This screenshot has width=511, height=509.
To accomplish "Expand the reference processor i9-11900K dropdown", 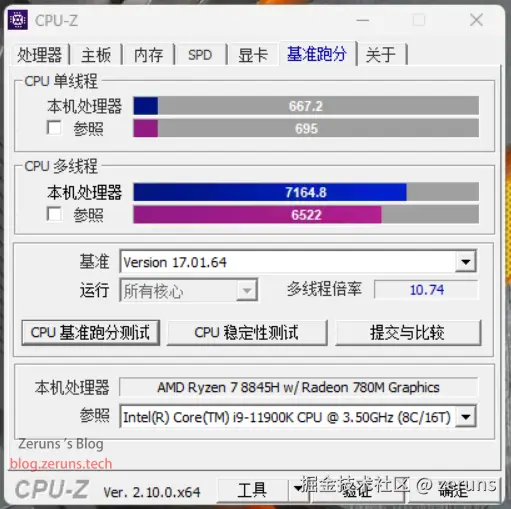I will click(466, 416).
